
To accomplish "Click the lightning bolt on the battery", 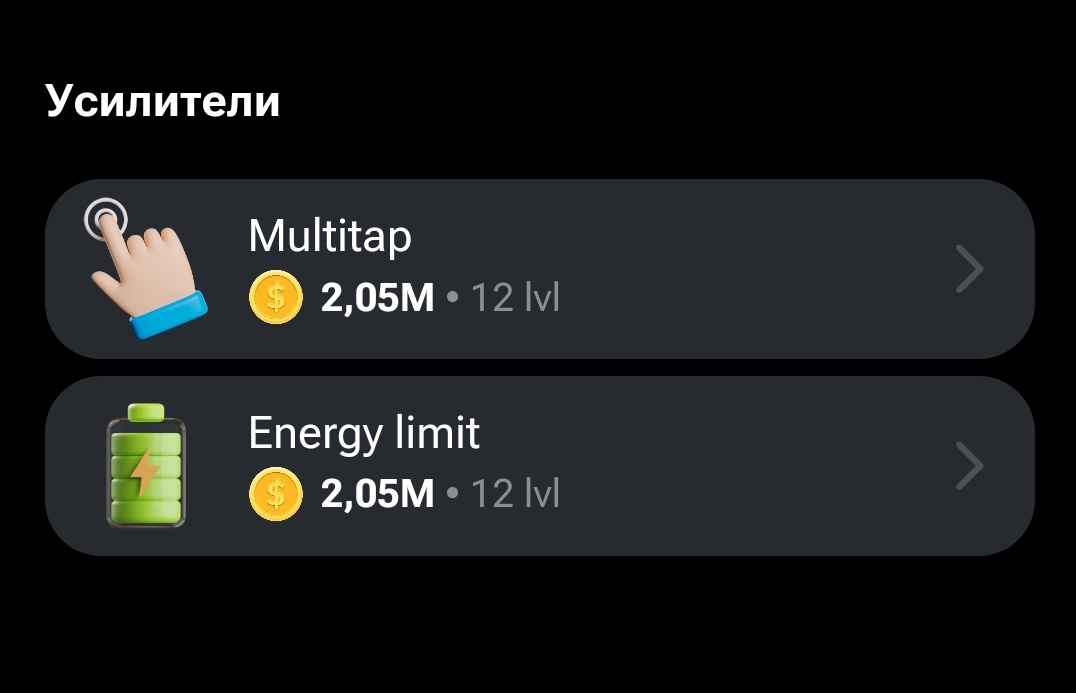I will [x=145, y=472].
